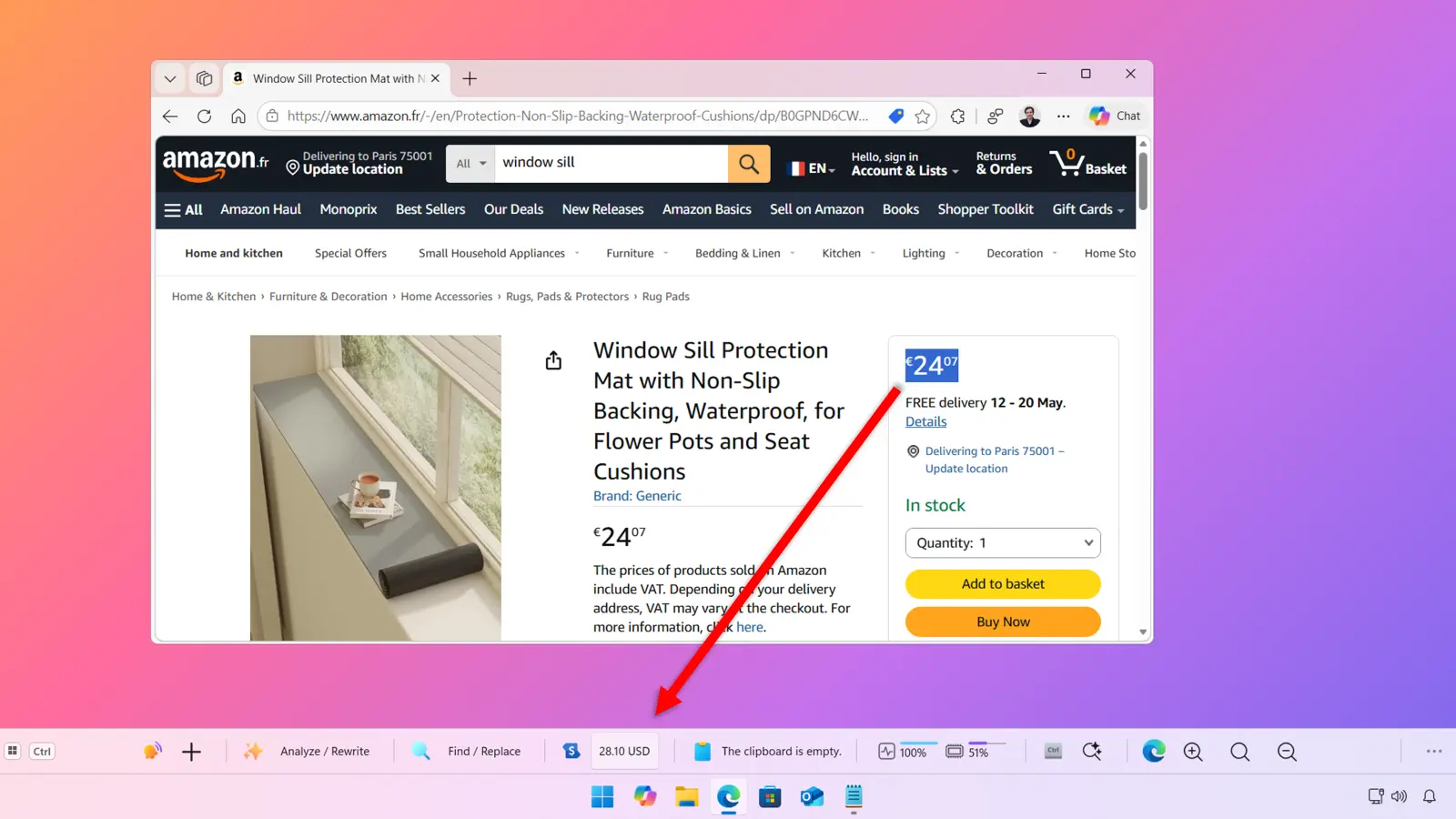Open Copilot Chat in Edge

point(1115,116)
